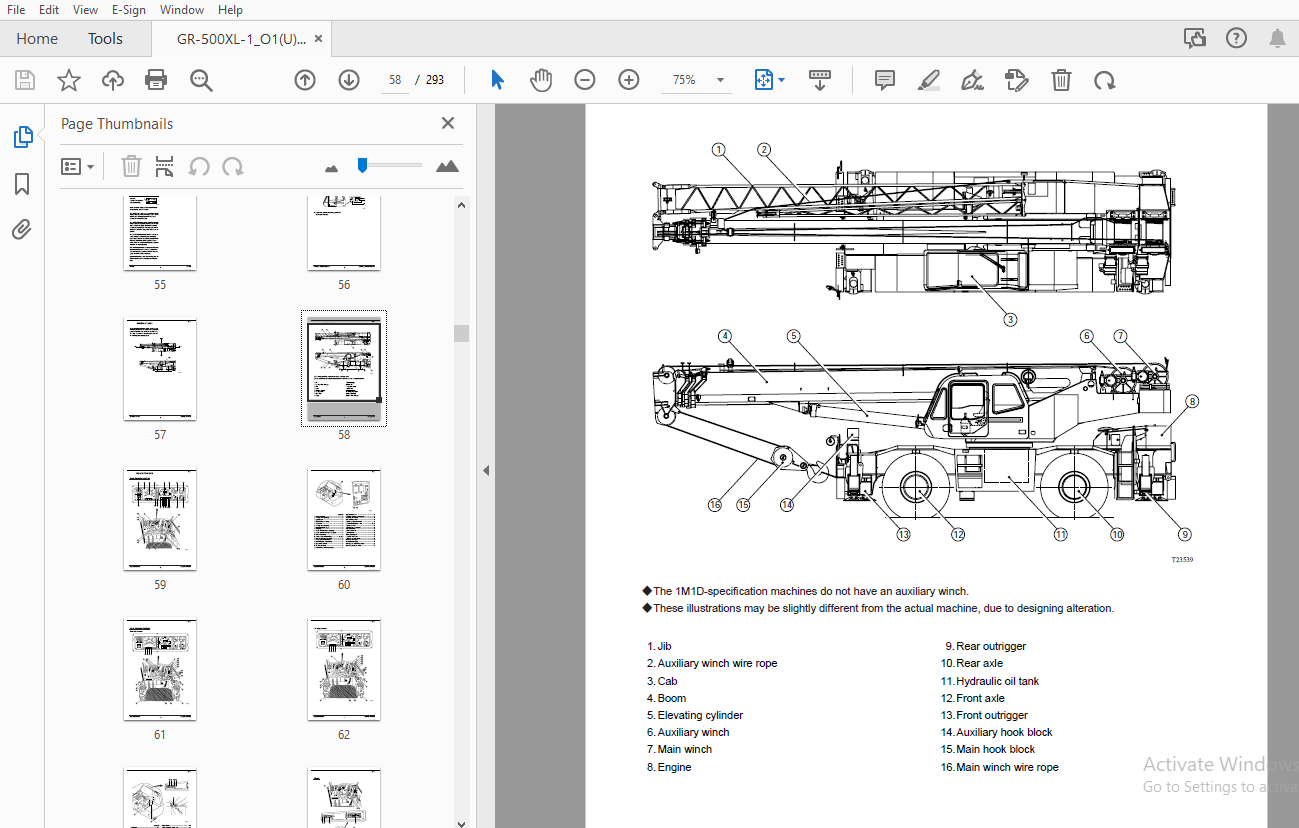
Task: Activate the Hand pan tool
Action: [541, 80]
